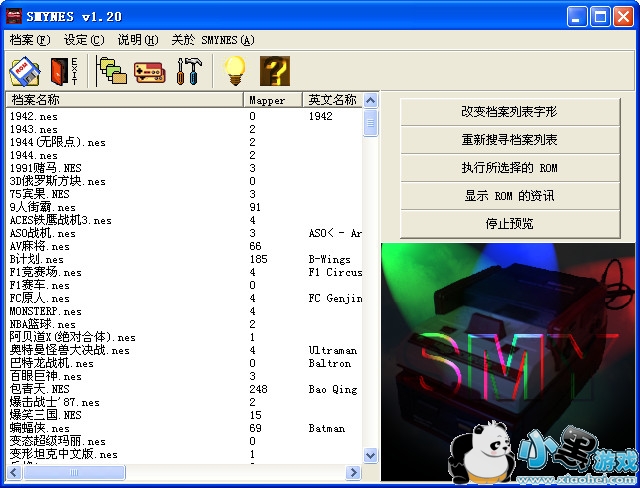This screenshot has width=640, height=488.
Task: Select 变形坦克中文版.nes file
Action: coord(63,455)
